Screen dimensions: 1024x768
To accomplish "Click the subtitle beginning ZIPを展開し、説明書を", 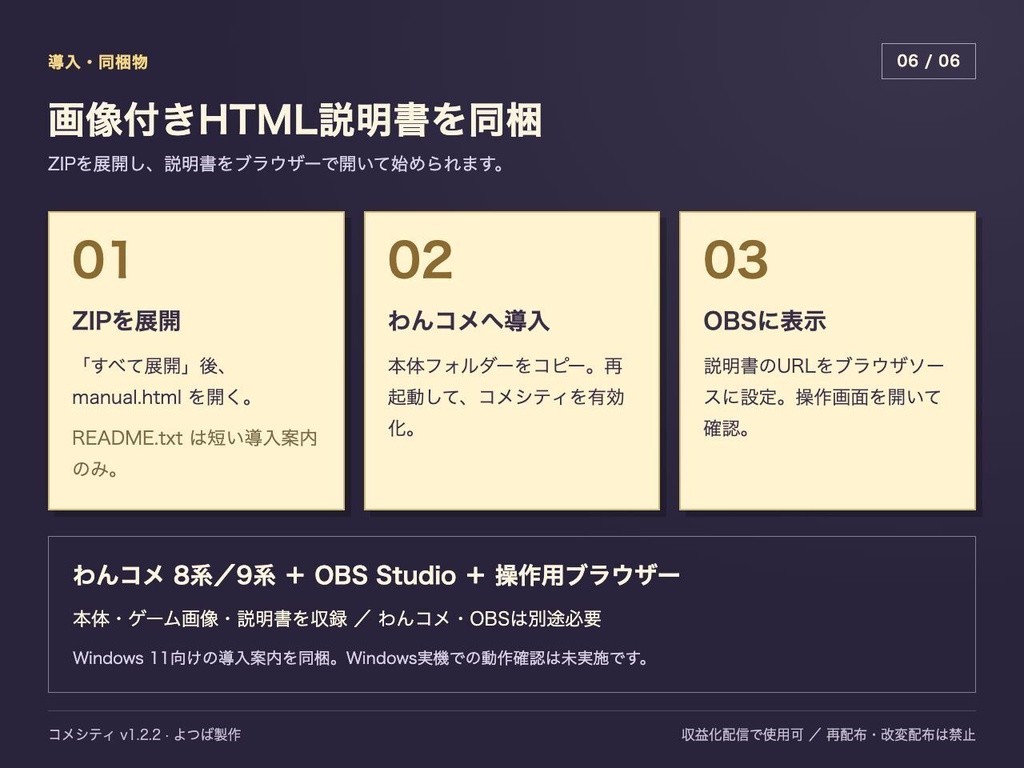I will pos(276,163).
